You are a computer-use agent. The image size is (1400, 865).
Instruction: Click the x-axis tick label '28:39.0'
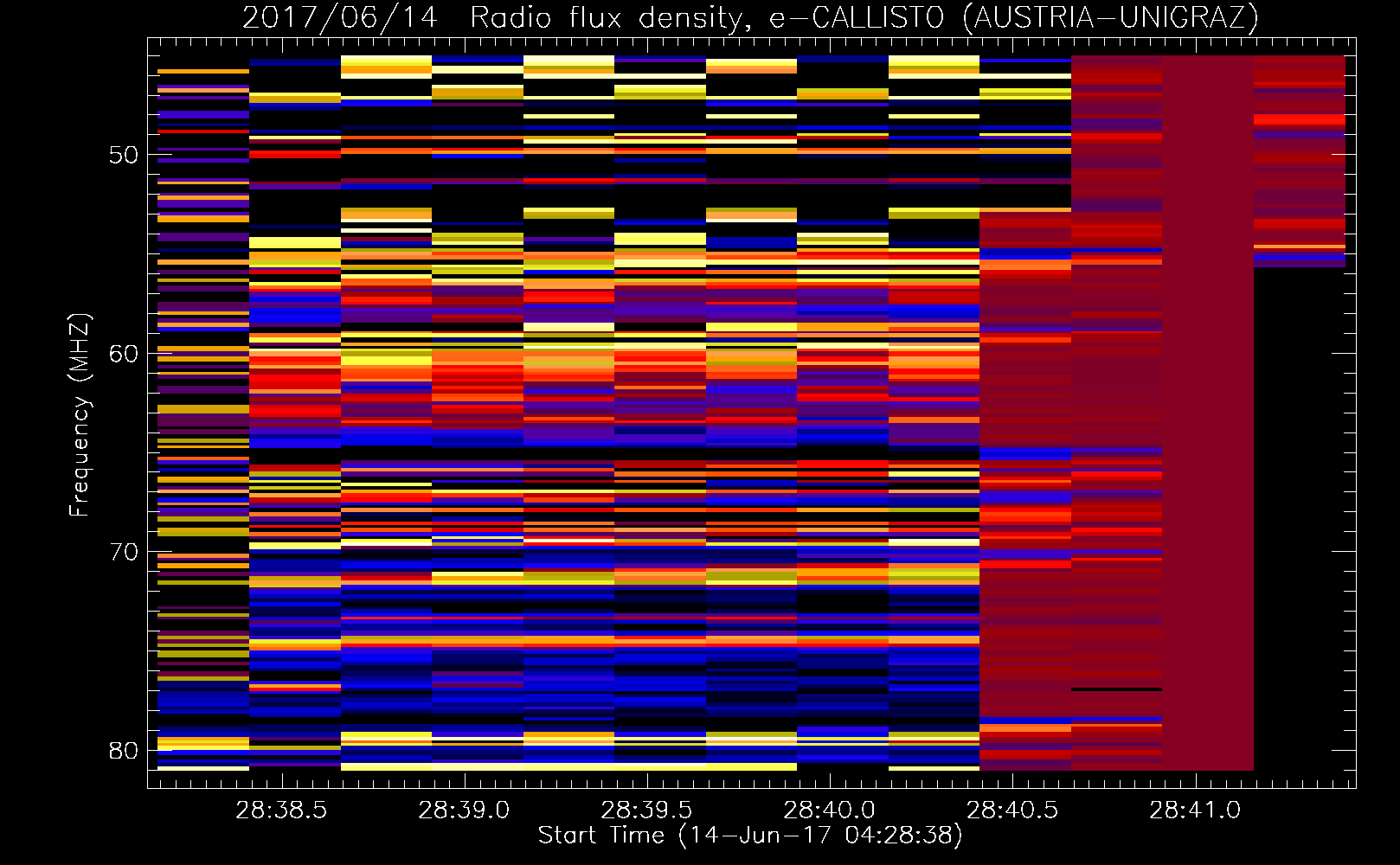[464, 811]
